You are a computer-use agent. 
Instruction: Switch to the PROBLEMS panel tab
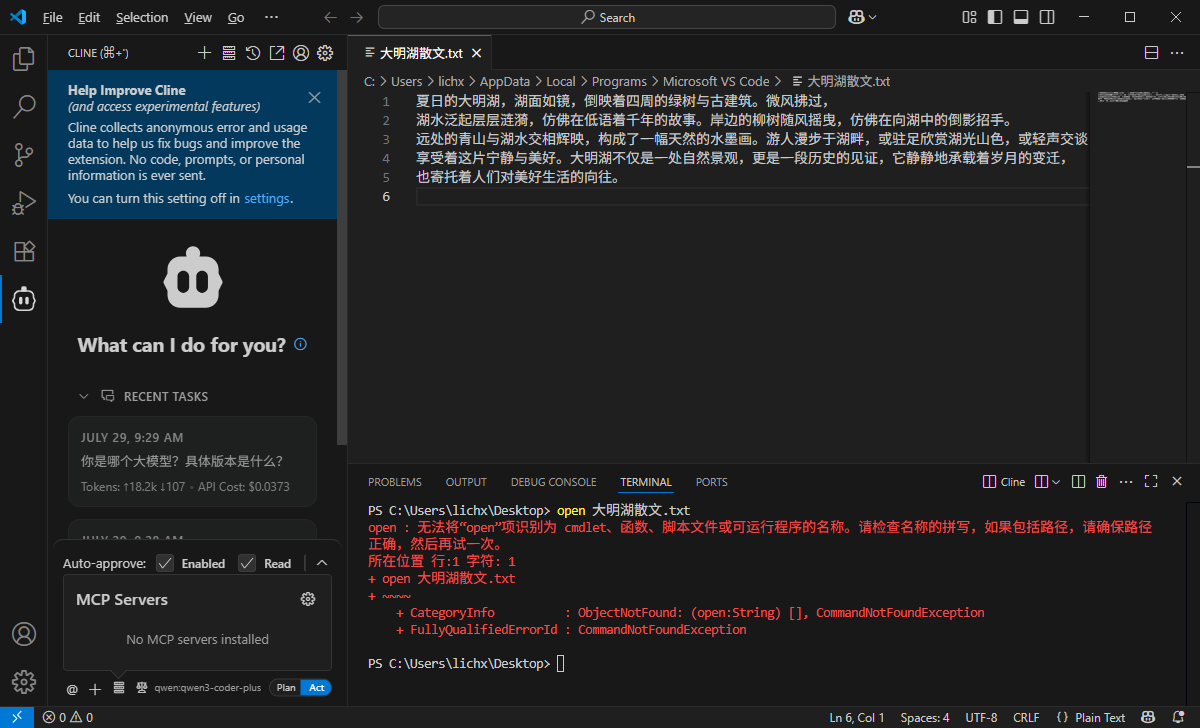(395, 482)
